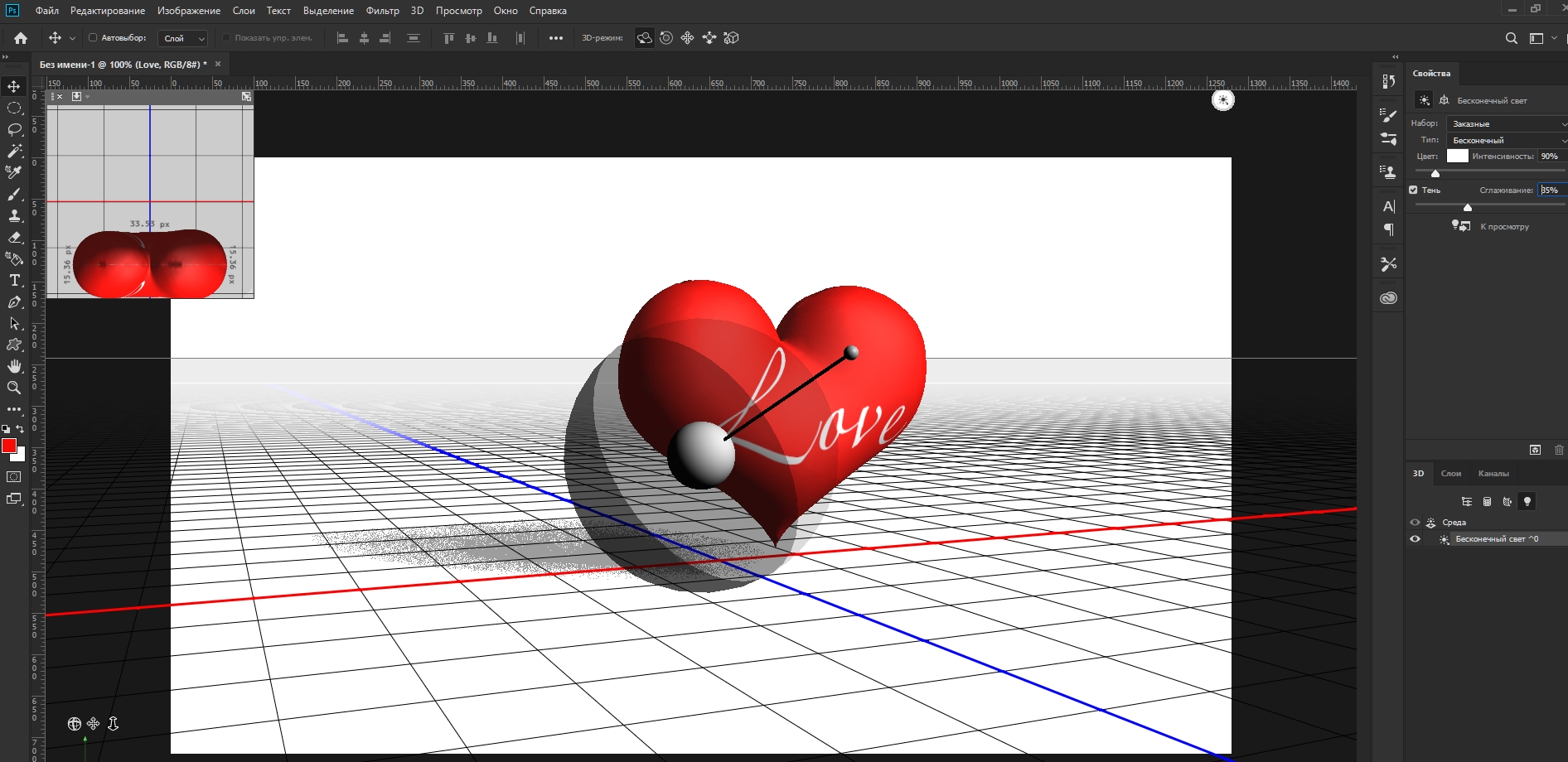The image size is (1568, 762).
Task: Select the Lasso tool
Action: pos(14,130)
